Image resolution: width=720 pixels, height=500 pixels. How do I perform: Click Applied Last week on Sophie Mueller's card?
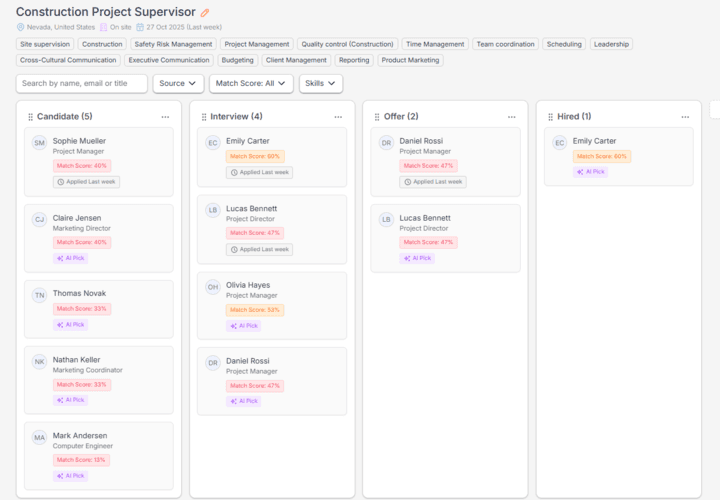point(86,182)
